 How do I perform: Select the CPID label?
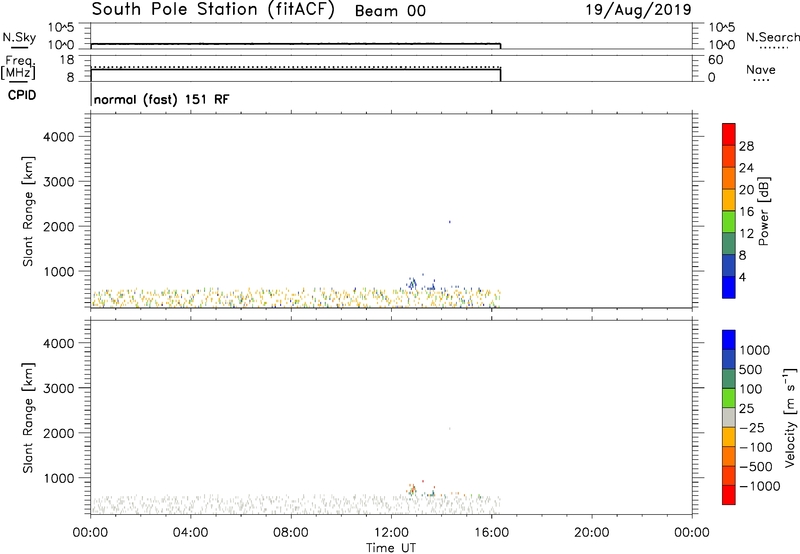22,95
